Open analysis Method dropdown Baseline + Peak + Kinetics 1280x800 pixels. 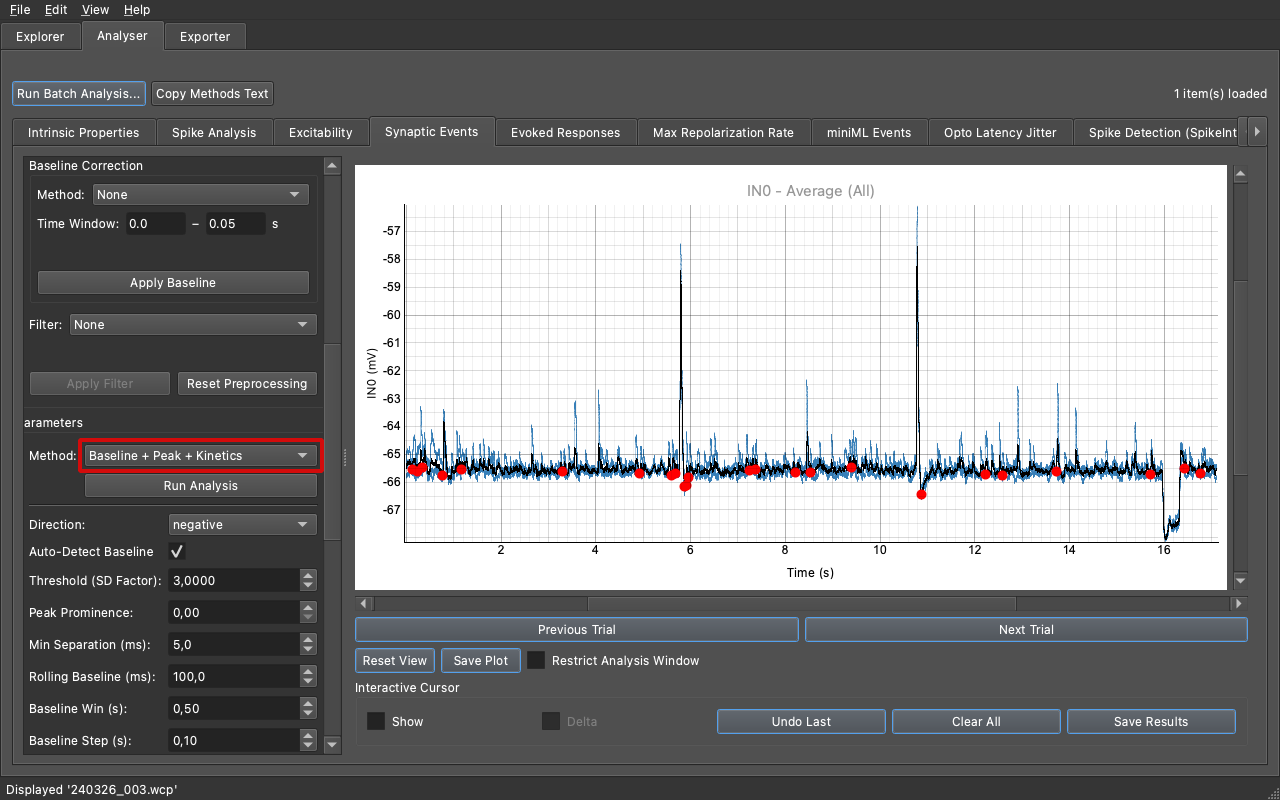click(201, 456)
